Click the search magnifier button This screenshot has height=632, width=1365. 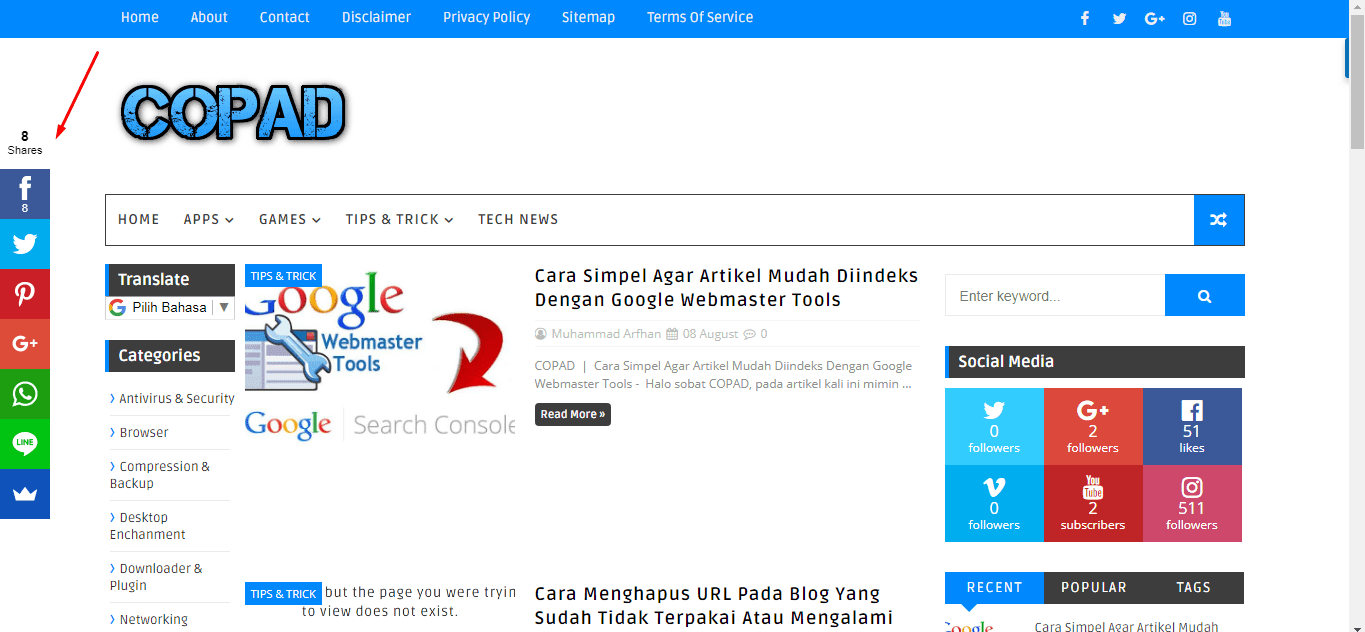(1205, 295)
